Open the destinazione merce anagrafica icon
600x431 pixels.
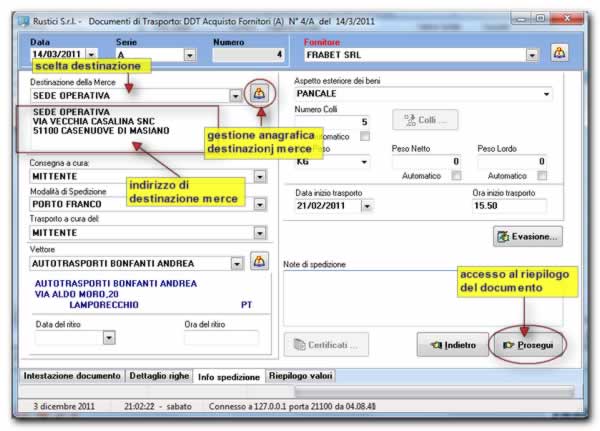(259, 95)
